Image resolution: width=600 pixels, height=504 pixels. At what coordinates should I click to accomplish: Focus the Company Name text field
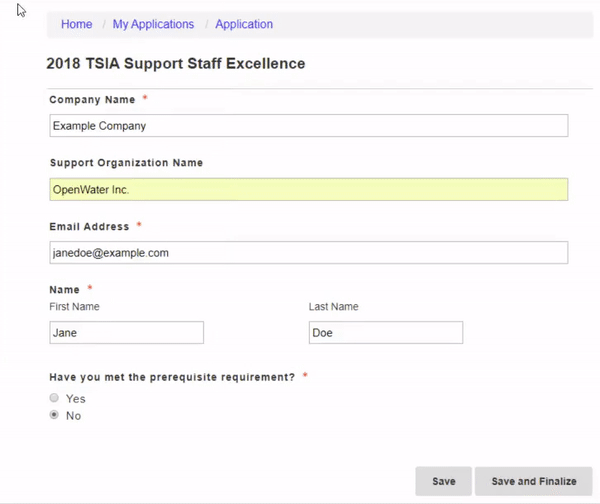tap(308, 126)
